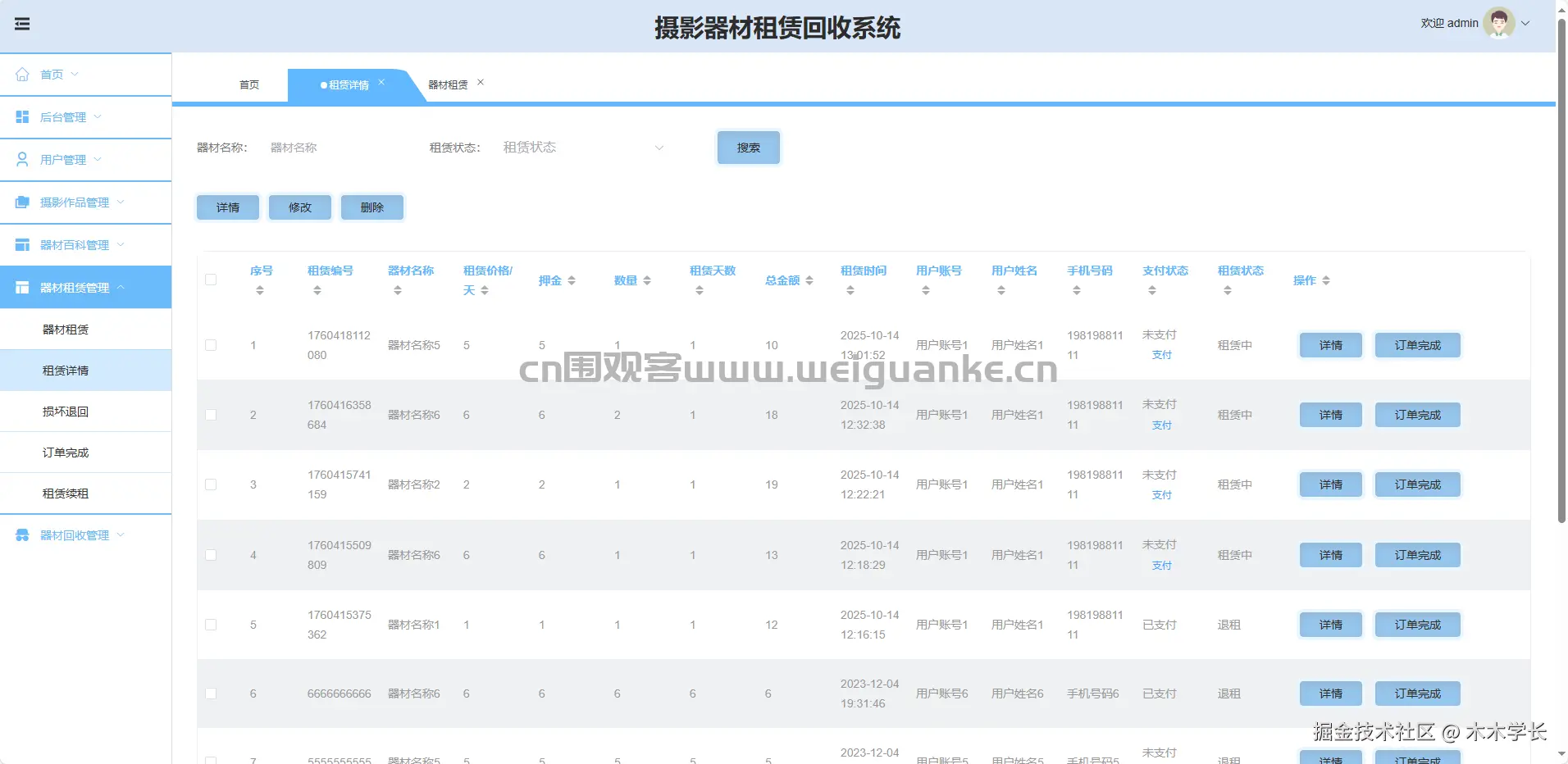Click the 搜索 search button
The width and height of the screenshot is (1568, 764).
click(x=749, y=148)
